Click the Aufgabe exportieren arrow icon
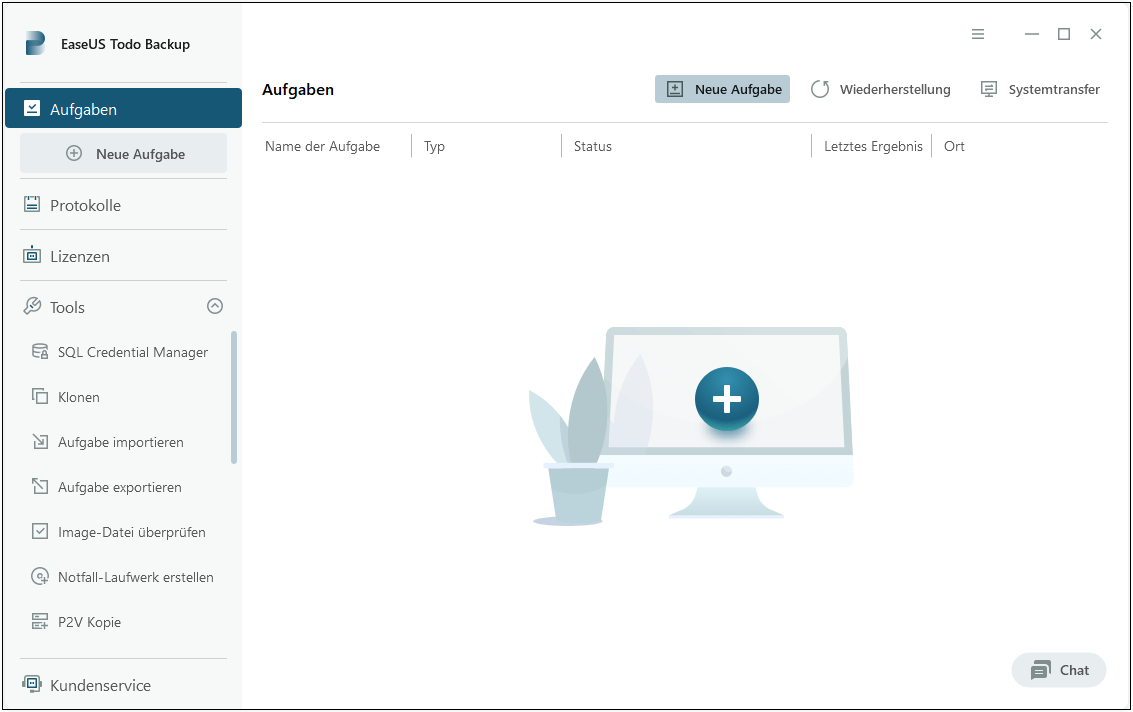Image resolution: width=1133 pixels, height=712 pixels. click(40, 486)
